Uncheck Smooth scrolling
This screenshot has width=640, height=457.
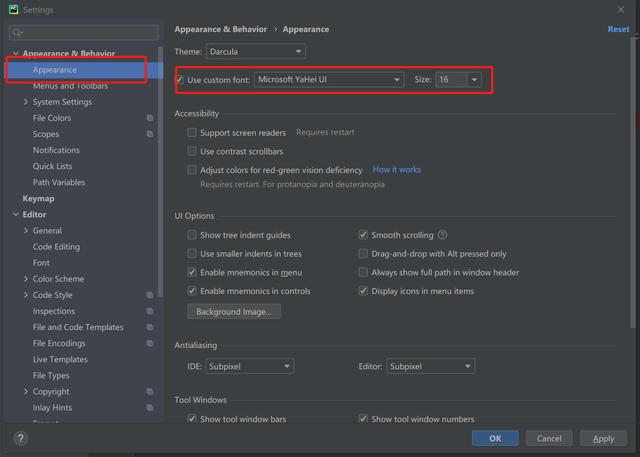coord(363,235)
